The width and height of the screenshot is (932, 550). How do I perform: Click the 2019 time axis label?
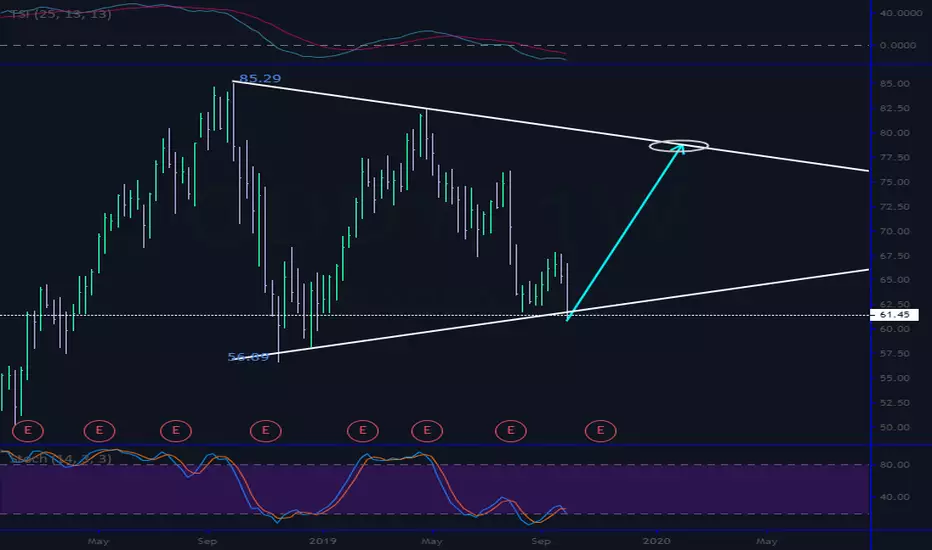tap(323, 541)
